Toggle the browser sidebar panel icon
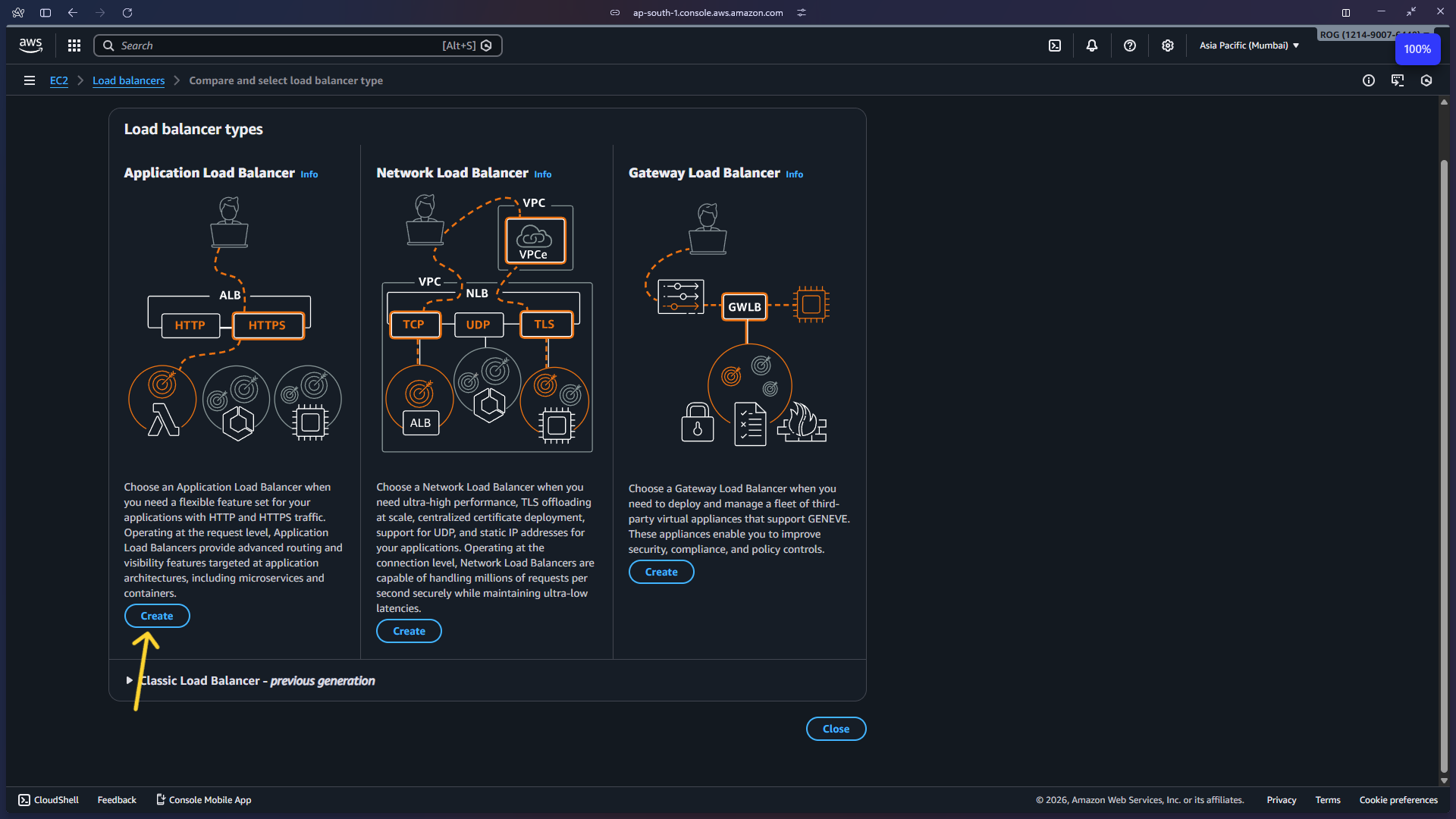The height and width of the screenshot is (819, 1456). coord(45,13)
